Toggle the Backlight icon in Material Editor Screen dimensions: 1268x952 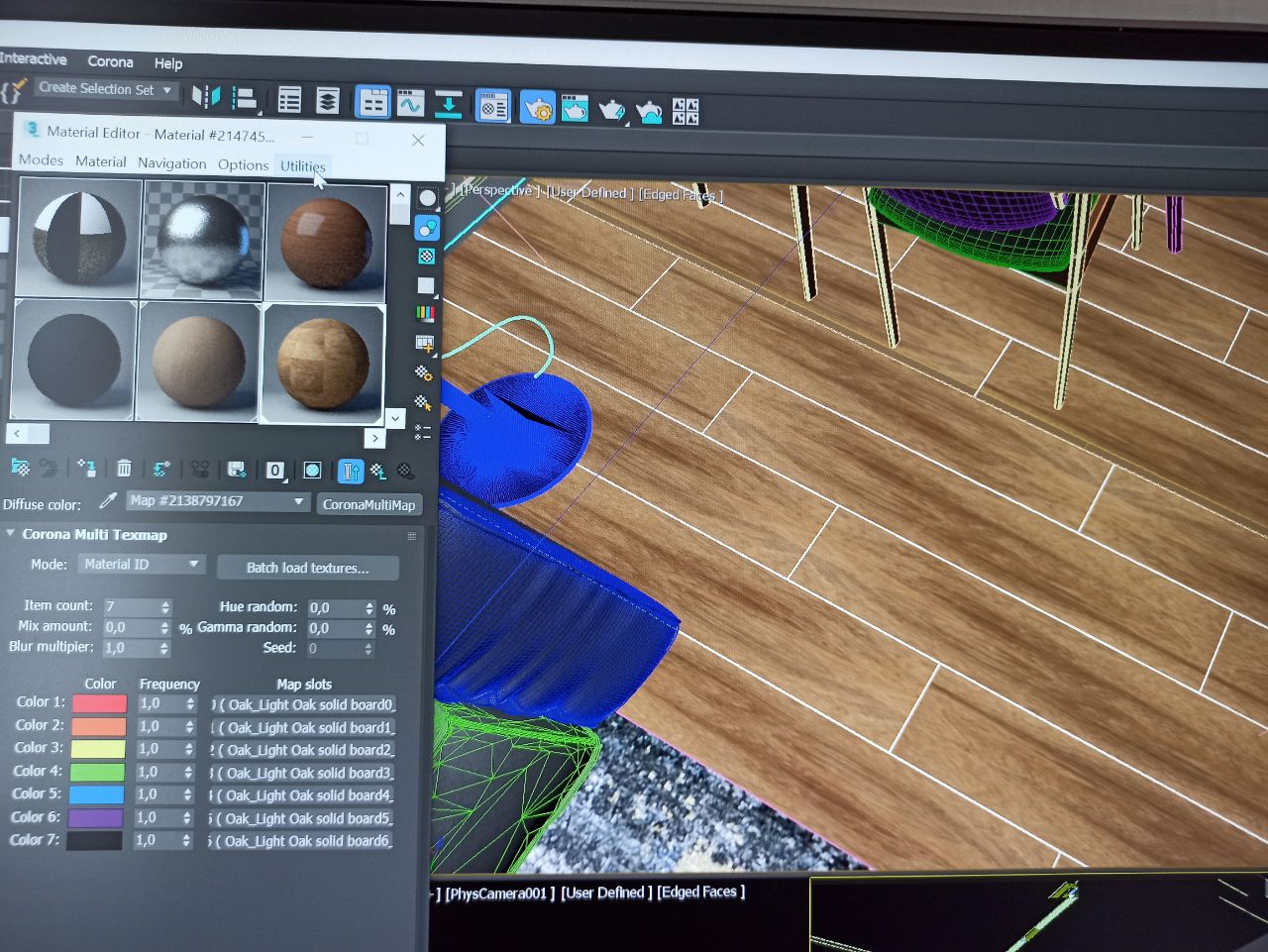[427, 228]
